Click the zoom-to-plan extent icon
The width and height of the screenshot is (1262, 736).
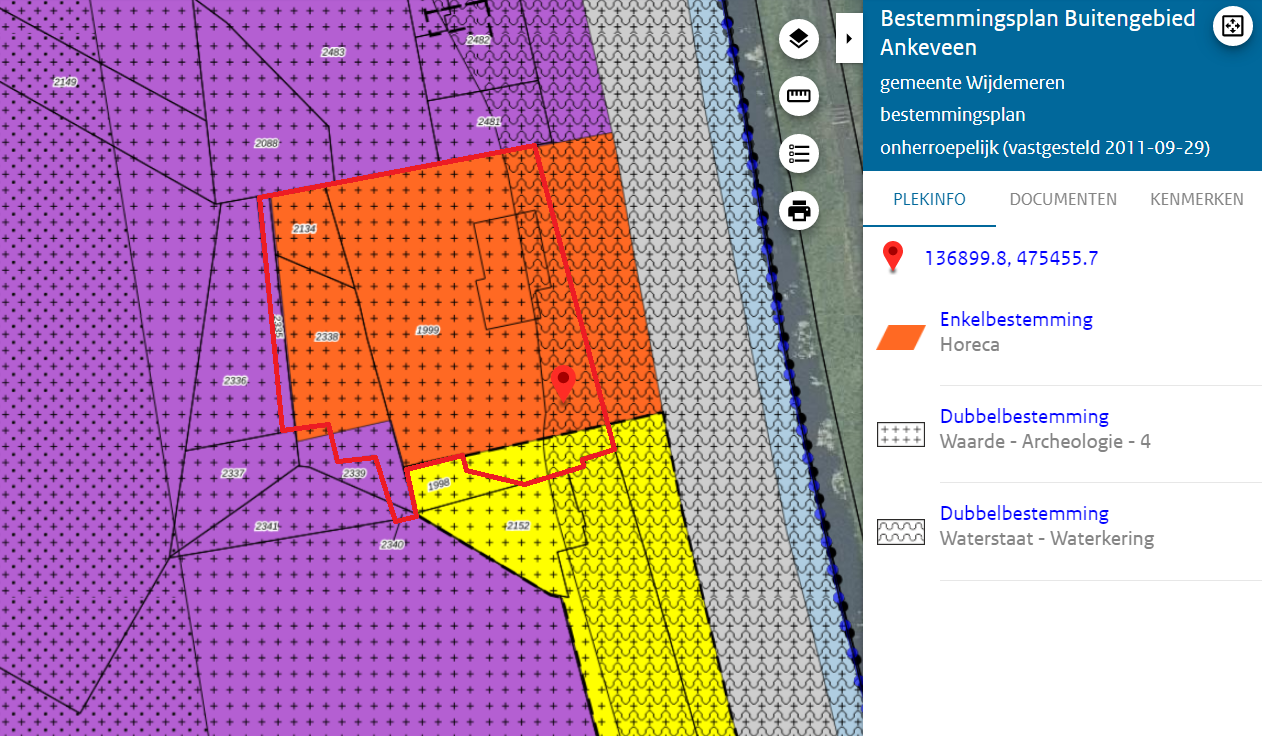pyautogui.click(x=1232, y=26)
